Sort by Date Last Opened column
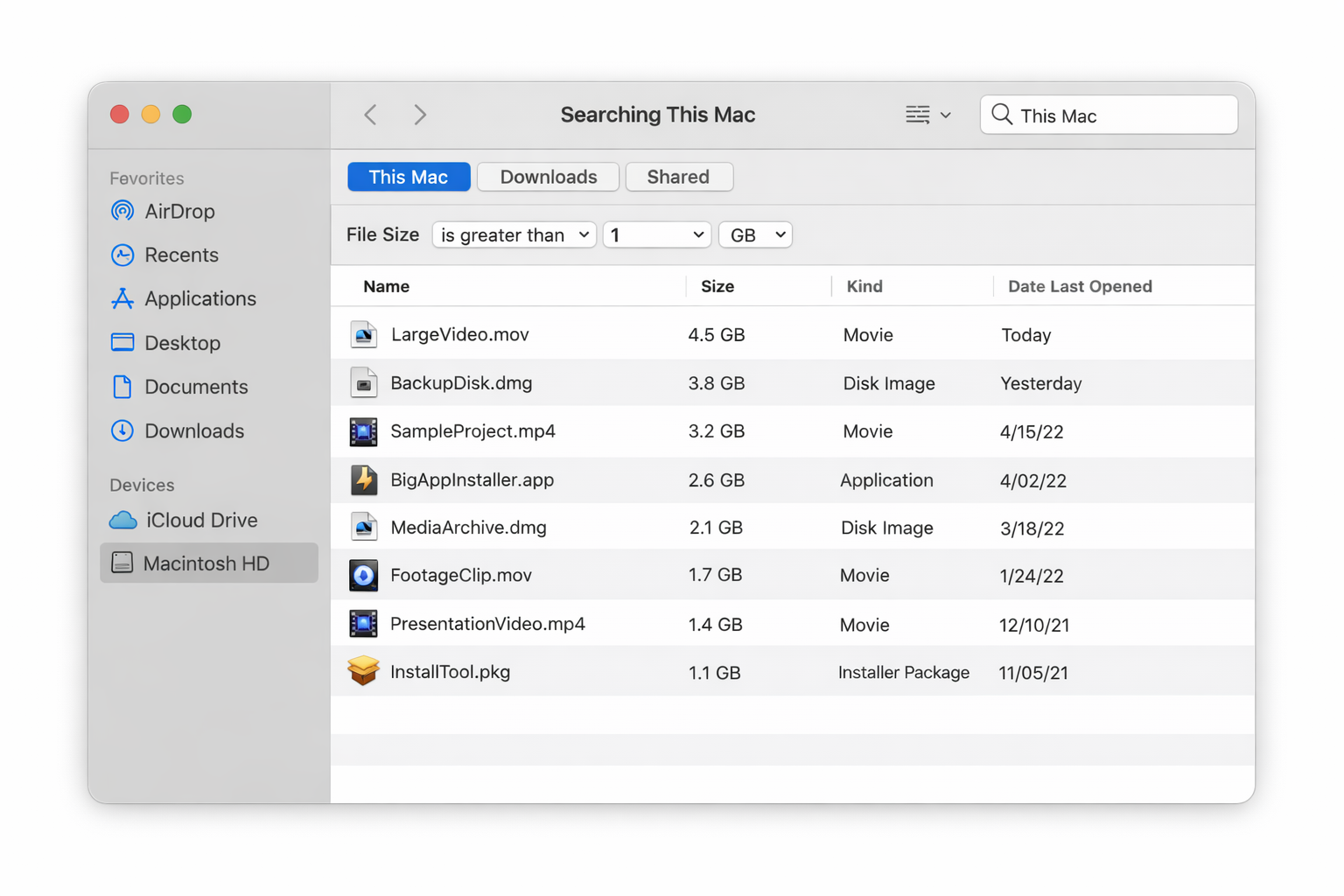1344x896 pixels. coord(1080,286)
